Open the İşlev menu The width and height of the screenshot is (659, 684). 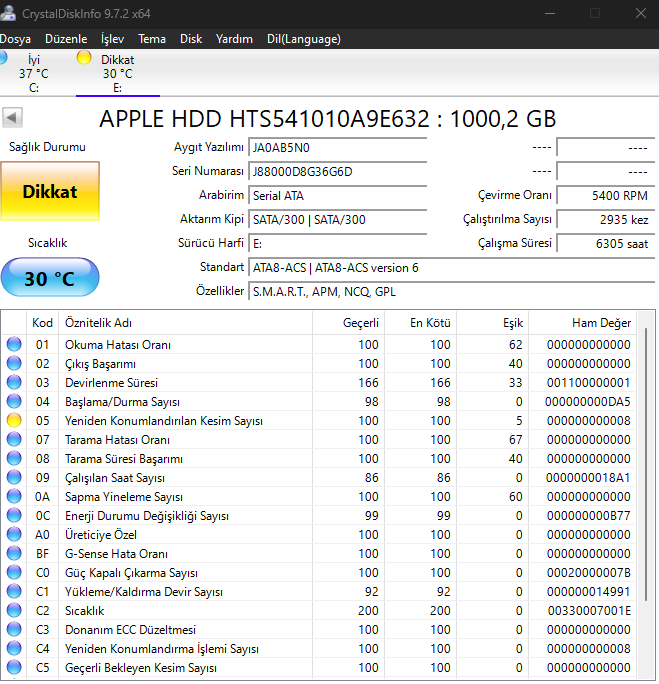coord(113,39)
